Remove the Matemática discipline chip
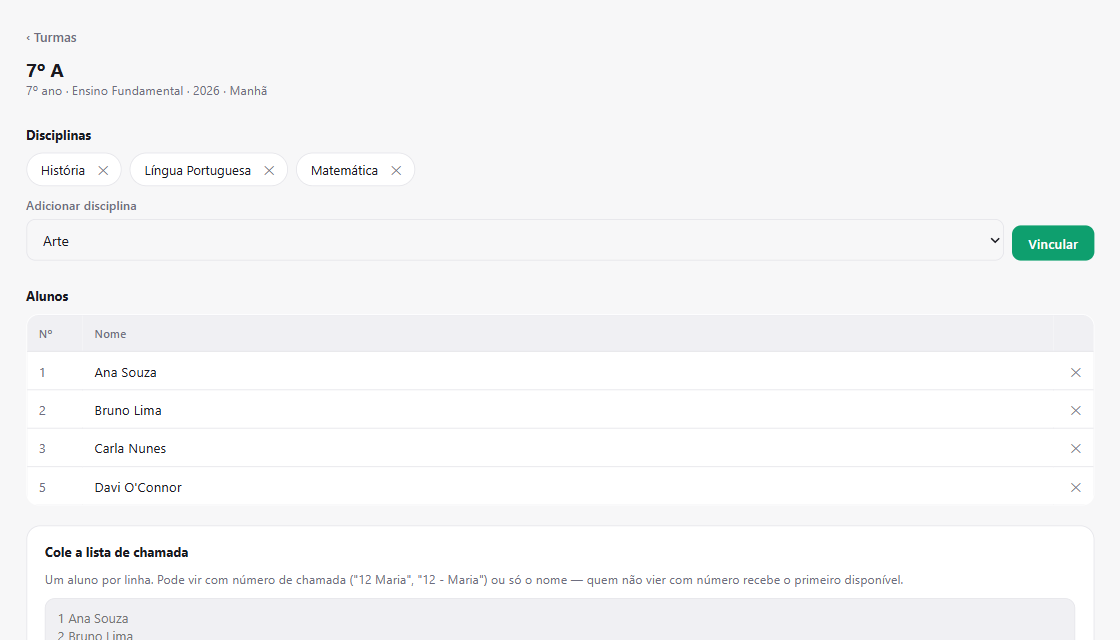This screenshot has height=640, width=1120. 396,170
